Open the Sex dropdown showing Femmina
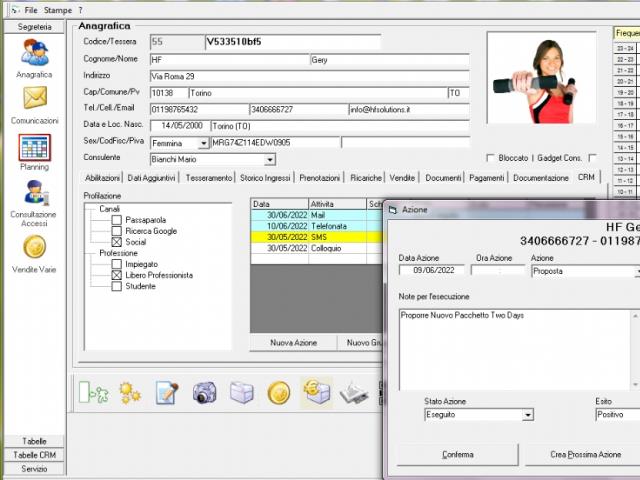This screenshot has width=640, height=480. point(204,143)
